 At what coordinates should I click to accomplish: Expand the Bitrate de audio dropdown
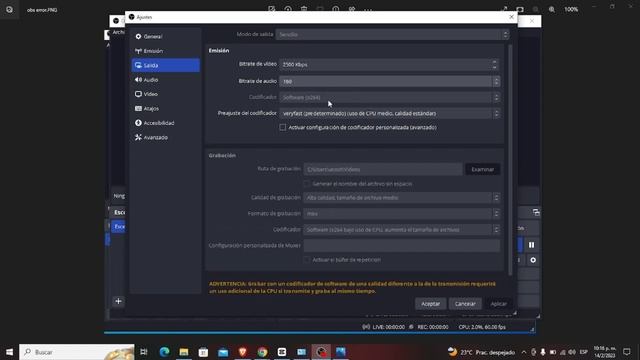[389, 82]
